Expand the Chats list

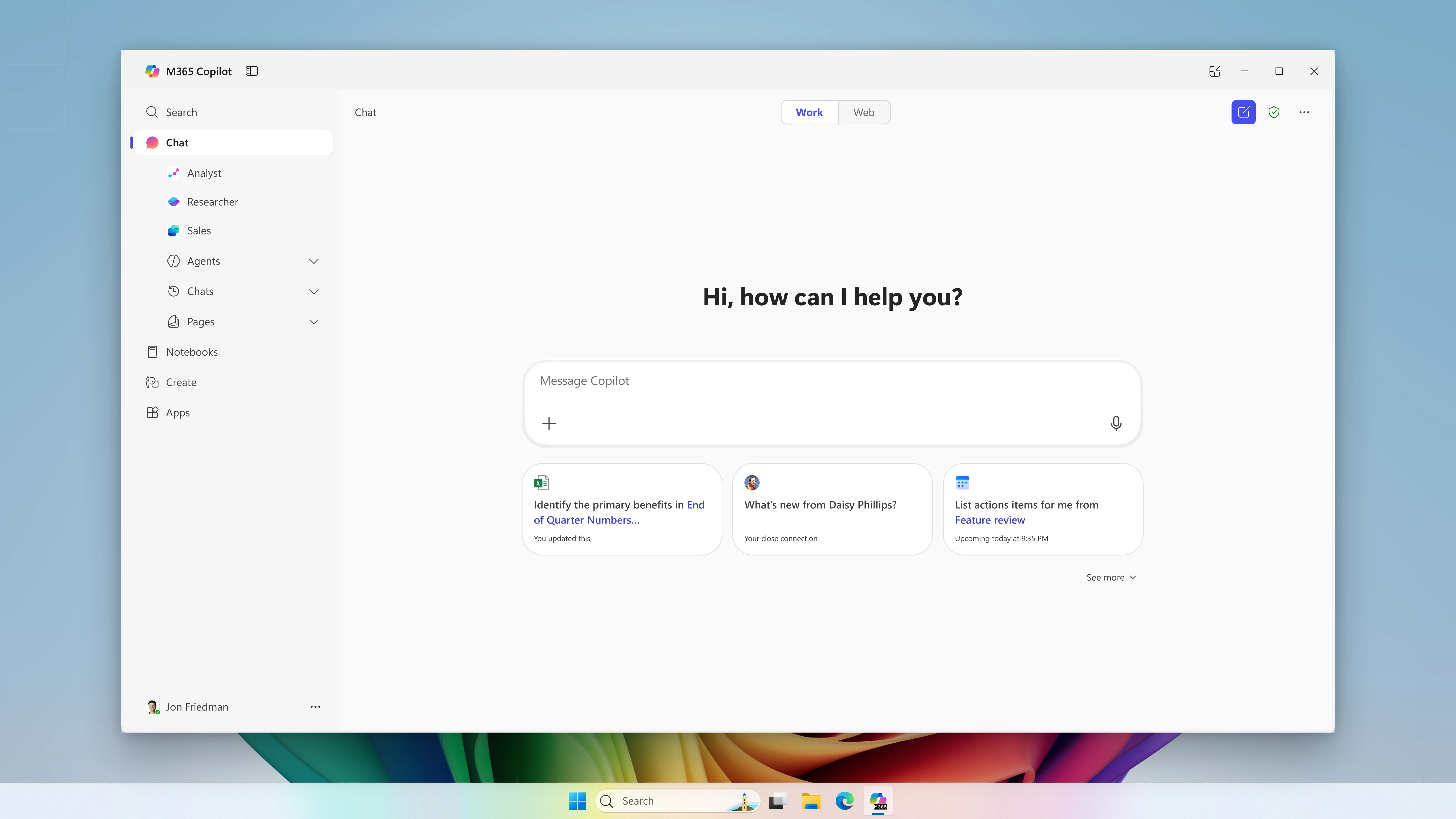314,291
